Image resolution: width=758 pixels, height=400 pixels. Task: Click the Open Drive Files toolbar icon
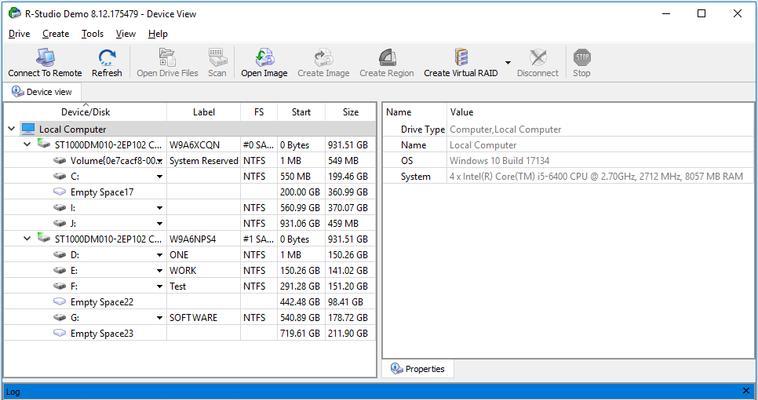(x=167, y=58)
